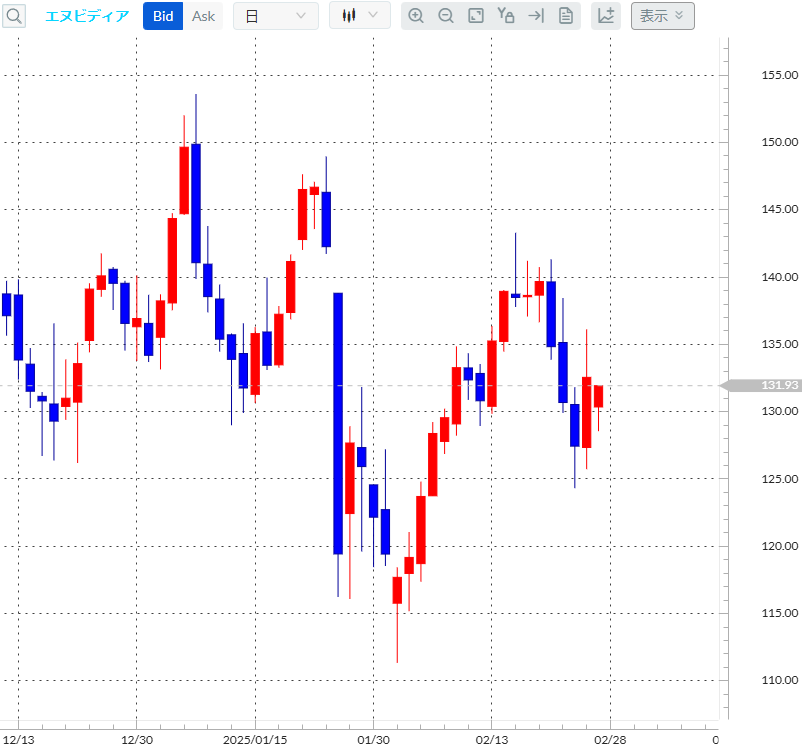Image resolution: width=802 pixels, height=748 pixels.
Task: Click the 150.00 price axis label
Action: (x=779, y=142)
